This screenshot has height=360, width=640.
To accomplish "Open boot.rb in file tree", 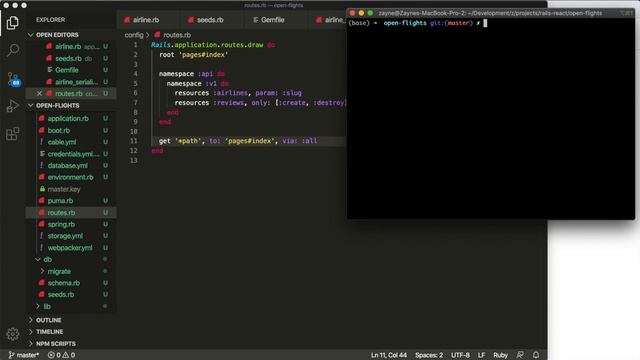I will tap(71, 130).
